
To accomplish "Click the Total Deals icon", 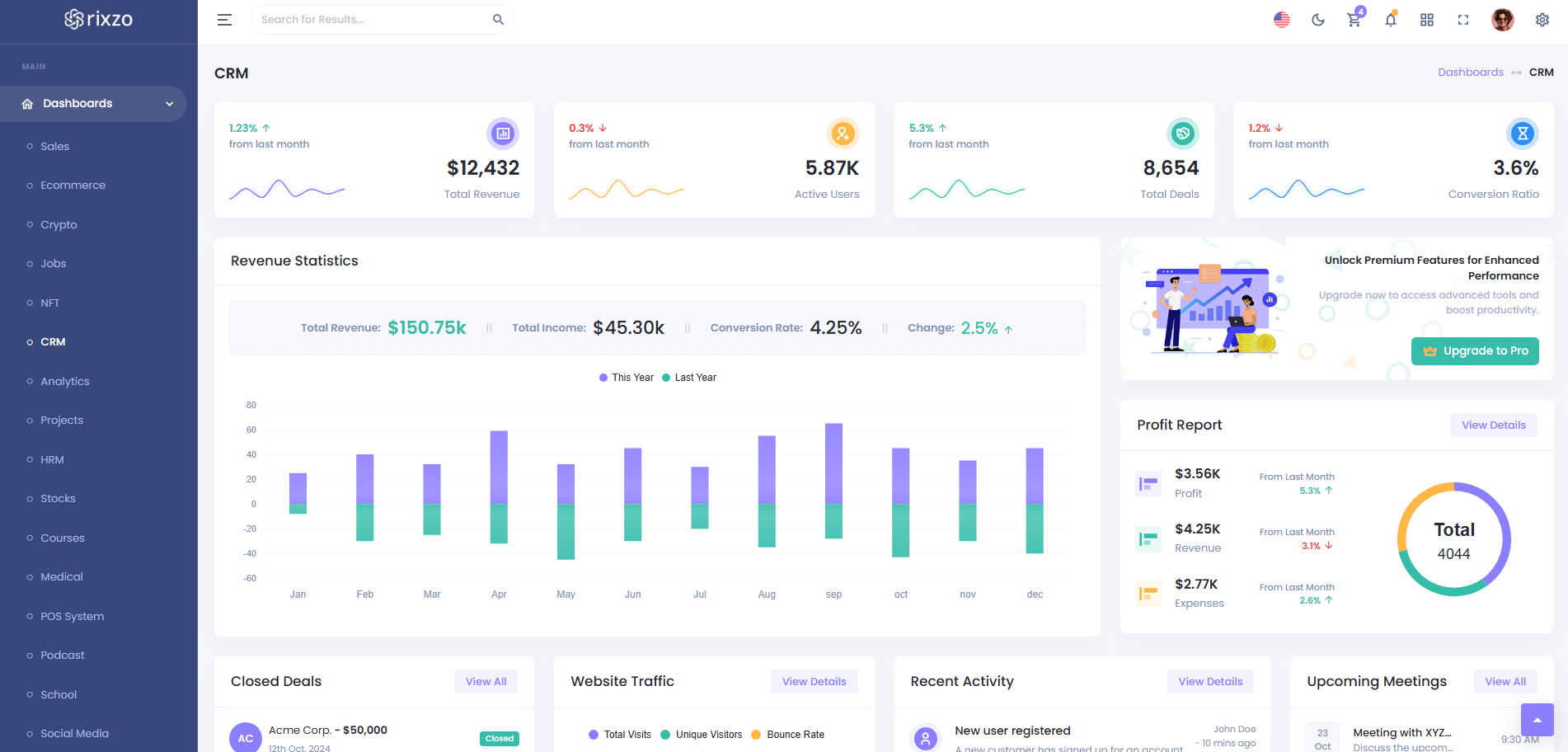I will coord(1183,134).
